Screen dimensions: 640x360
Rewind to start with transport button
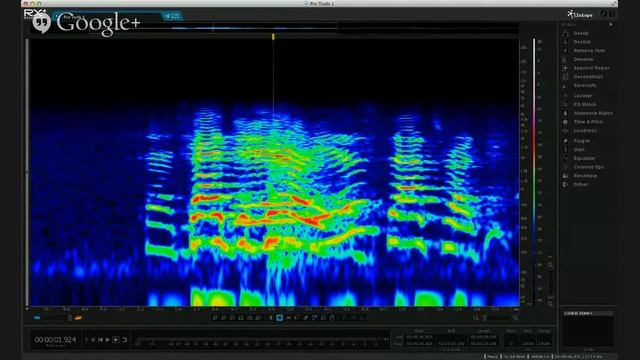(x=100, y=340)
